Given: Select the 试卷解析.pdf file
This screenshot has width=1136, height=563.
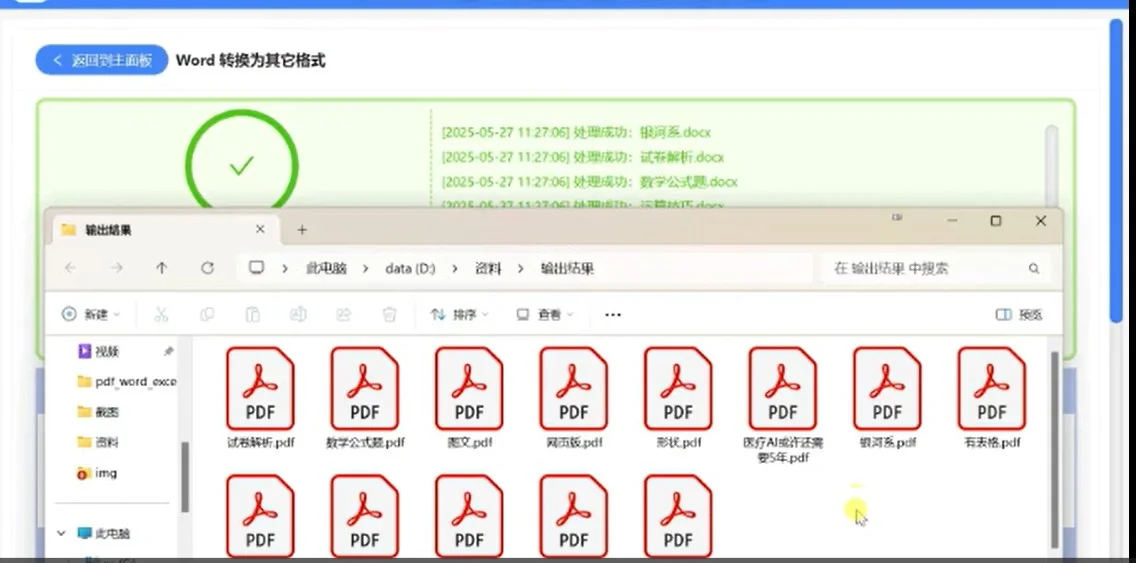Looking at the screenshot, I should click(261, 397).
